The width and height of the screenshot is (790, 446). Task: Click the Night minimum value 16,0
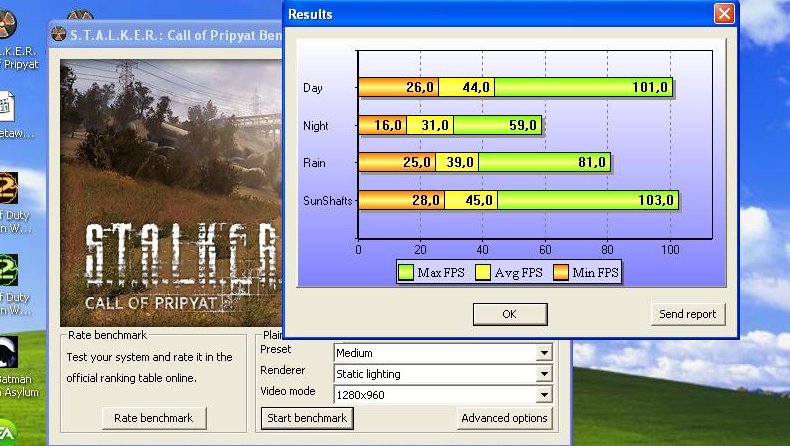pos(388,125)
